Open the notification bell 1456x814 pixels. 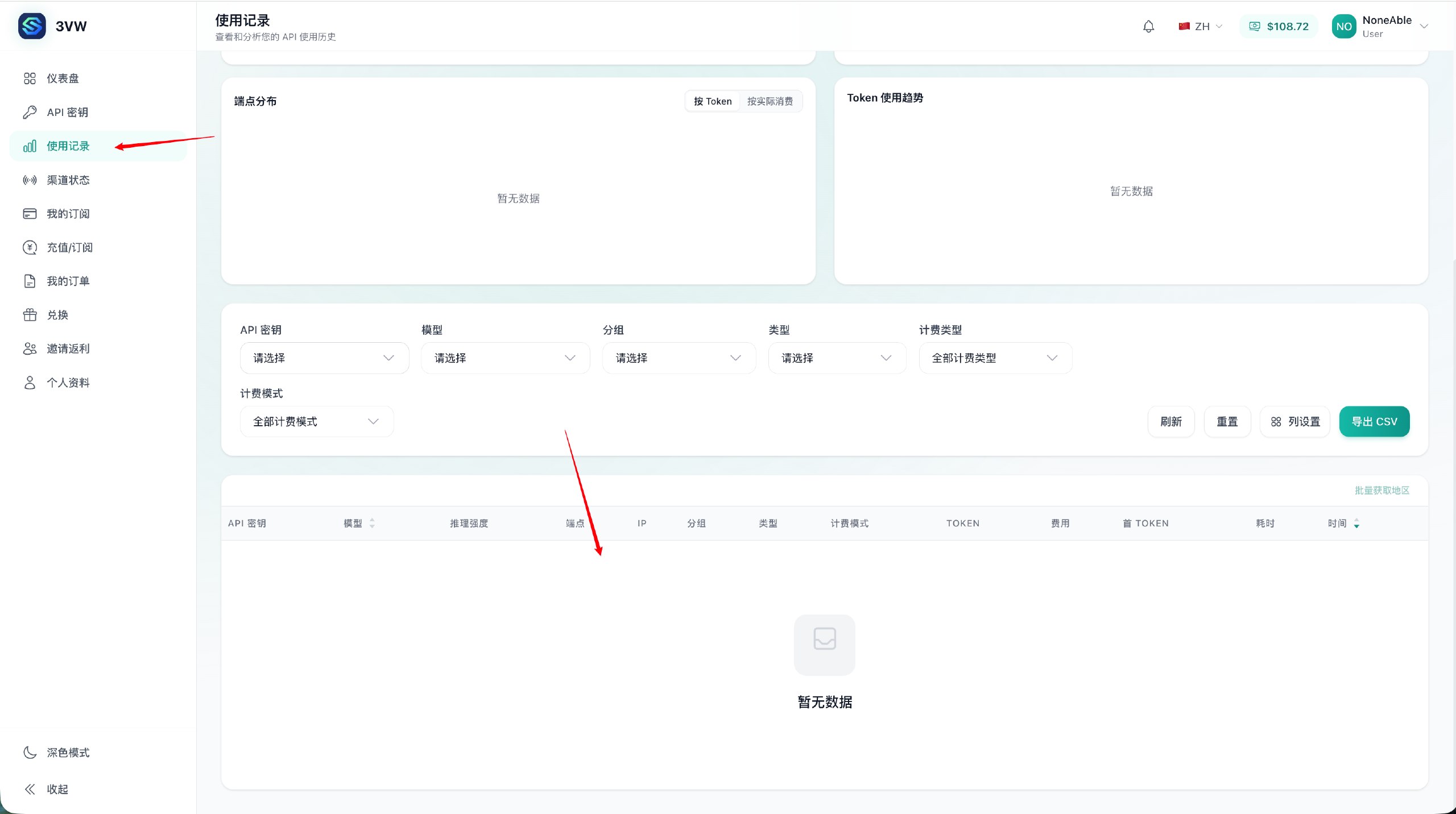tap(1148, 26)
